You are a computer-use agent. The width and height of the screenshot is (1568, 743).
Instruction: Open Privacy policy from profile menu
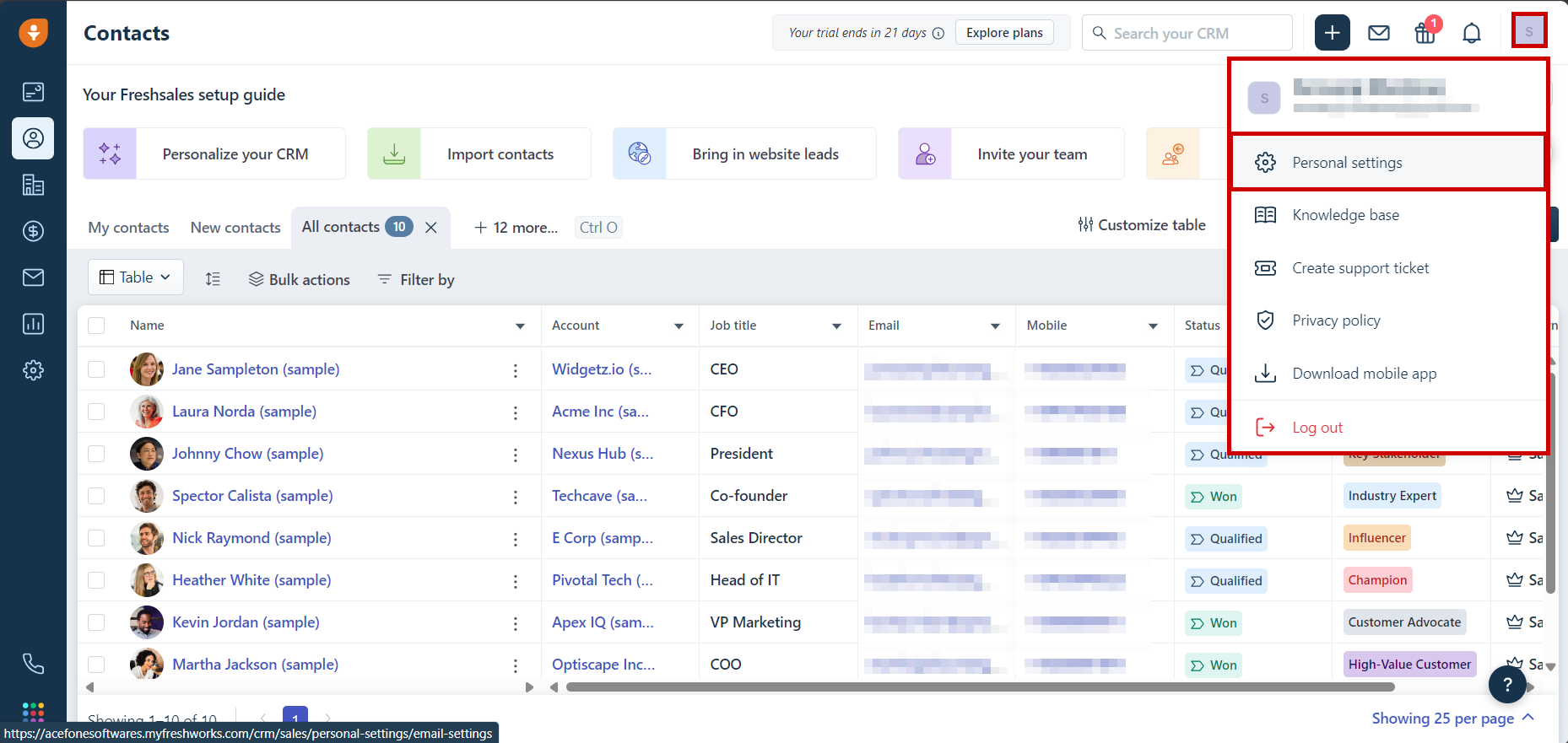(1388, 320)
